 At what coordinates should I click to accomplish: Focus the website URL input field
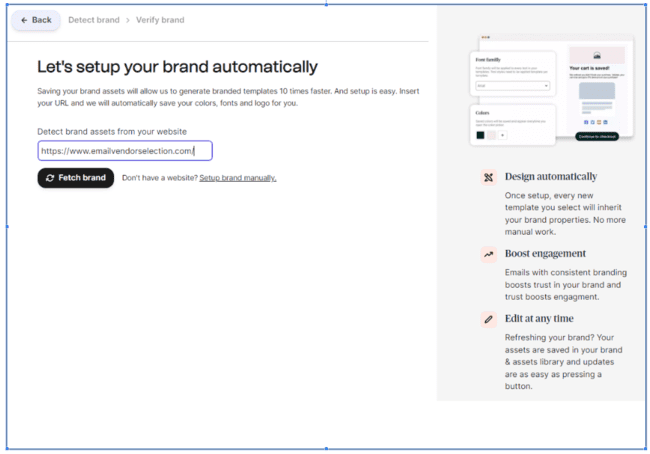[x=125, y=151]
